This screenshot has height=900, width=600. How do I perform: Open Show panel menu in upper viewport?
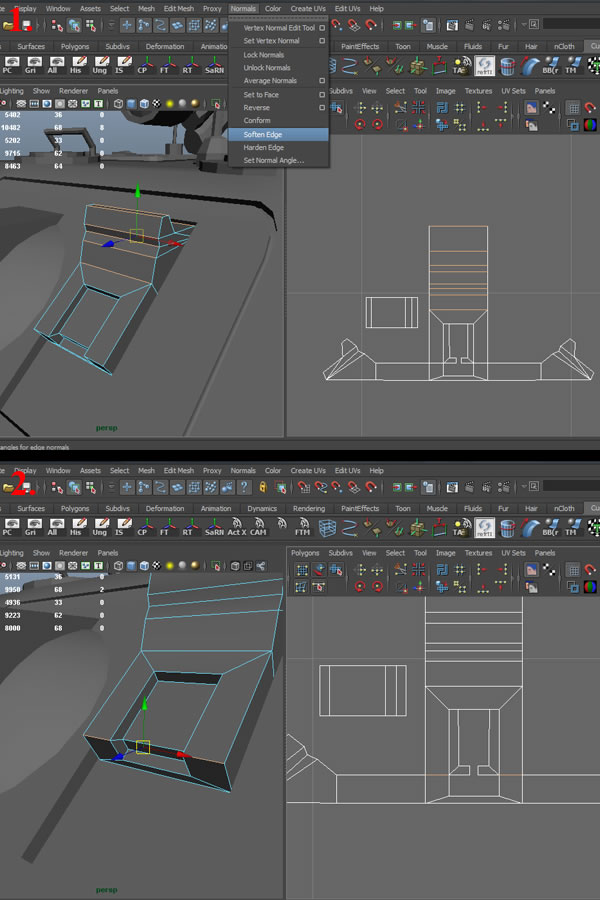(x=41, y=91)
